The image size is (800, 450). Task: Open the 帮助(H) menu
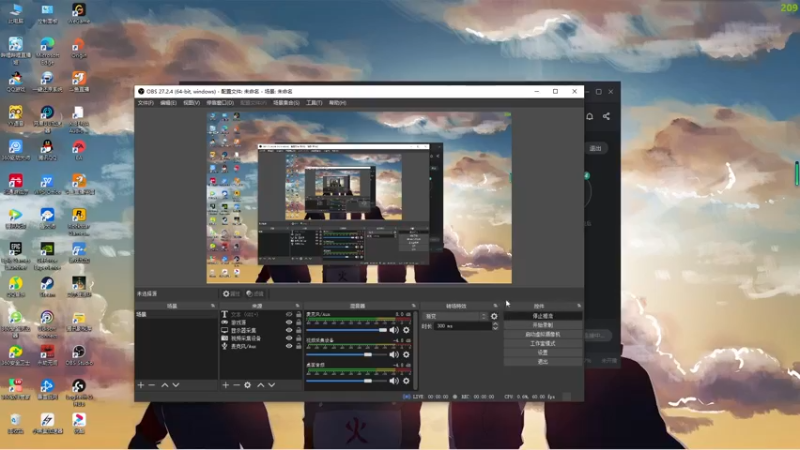(337, 103)
